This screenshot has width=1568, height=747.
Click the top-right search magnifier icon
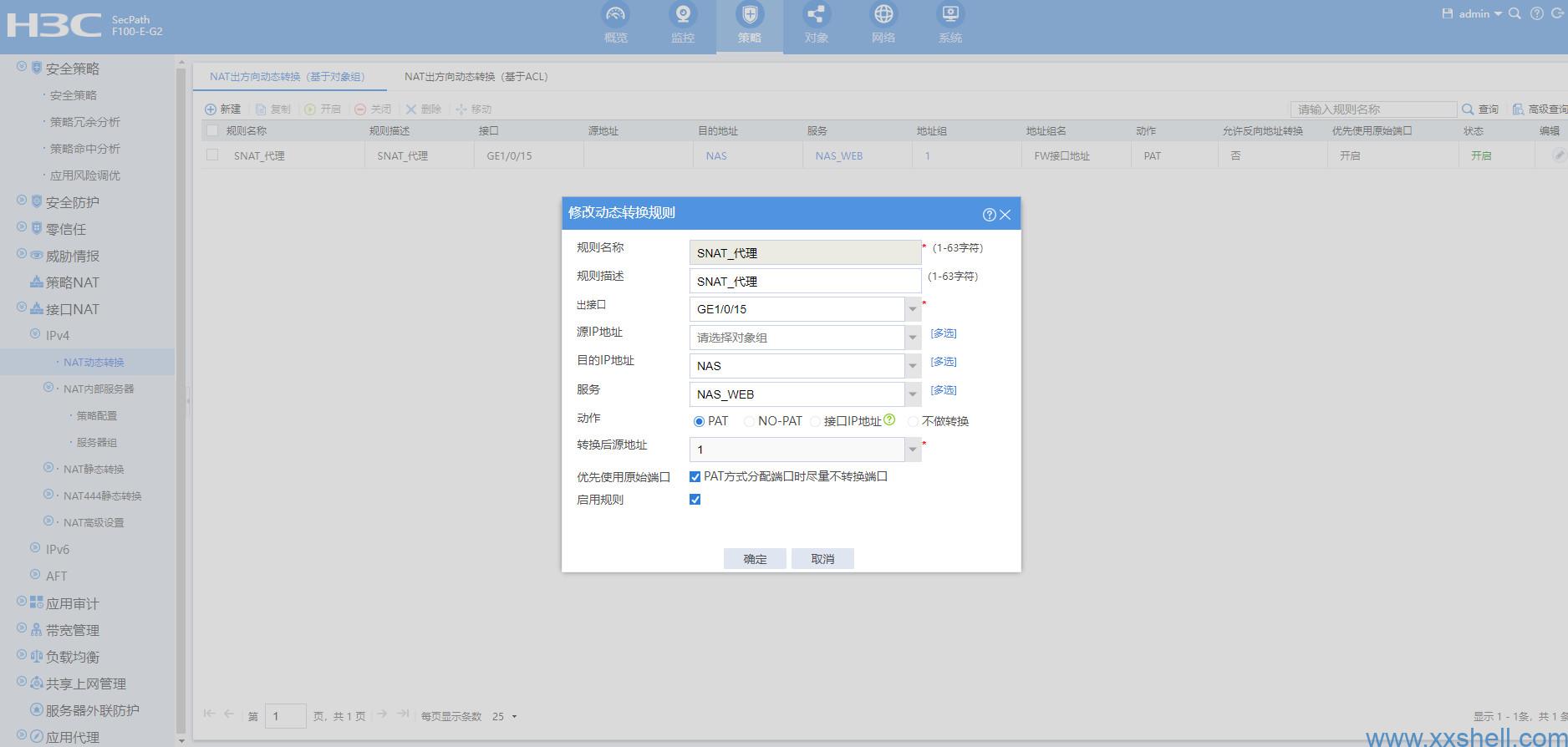pos(1515,13)
